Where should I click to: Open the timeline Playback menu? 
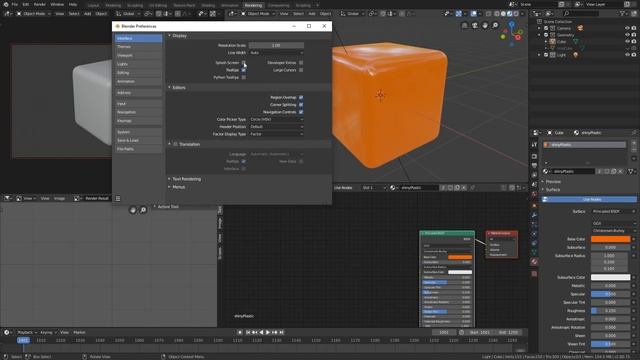point(27,333)
